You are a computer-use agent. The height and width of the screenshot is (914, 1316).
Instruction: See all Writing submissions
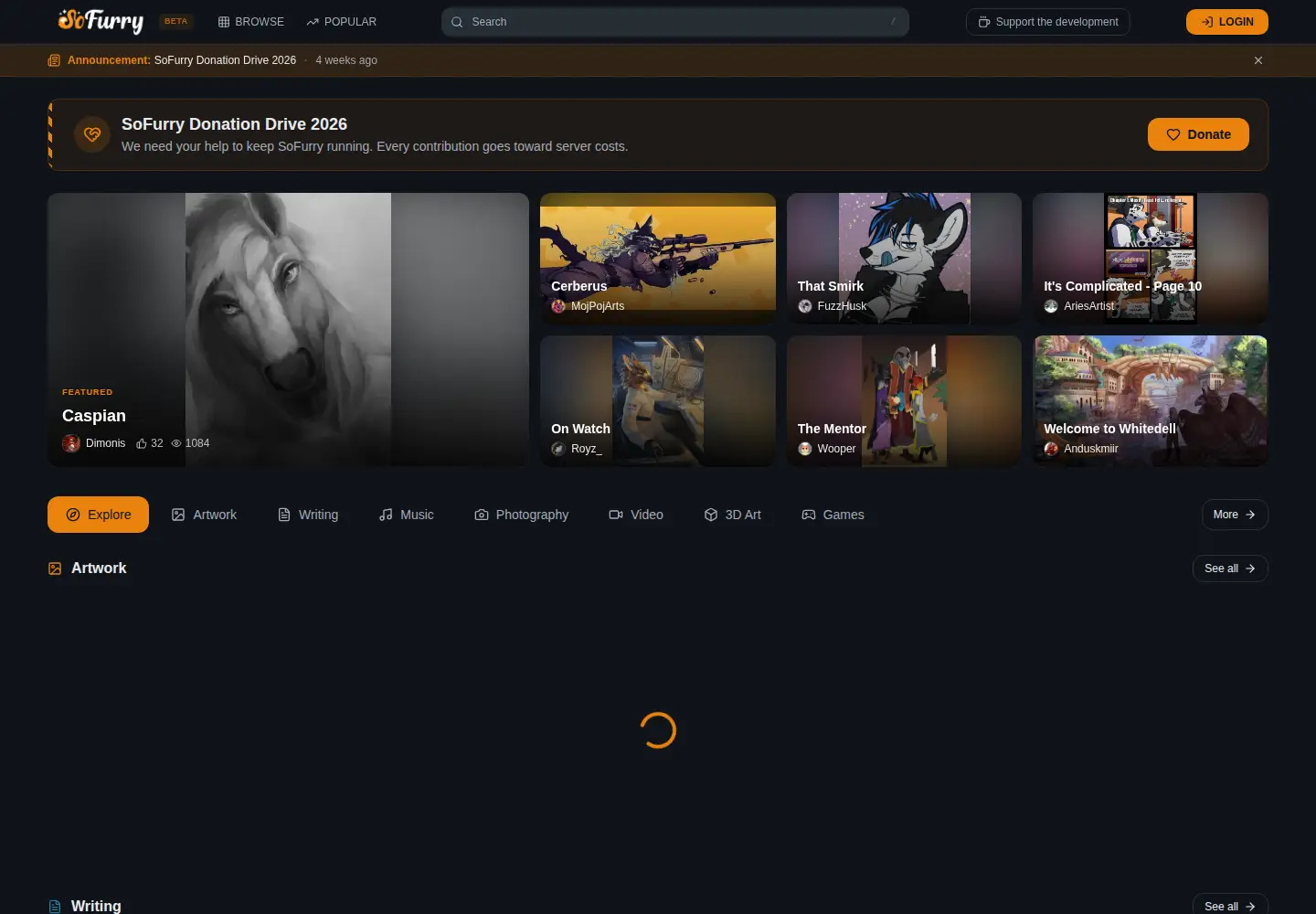(1230, 906)
